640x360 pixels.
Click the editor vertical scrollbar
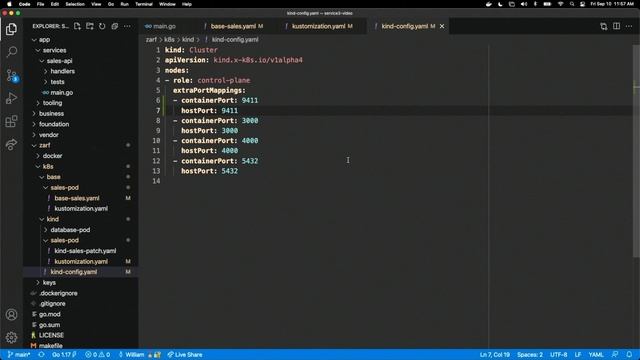(x=636, y=151)
